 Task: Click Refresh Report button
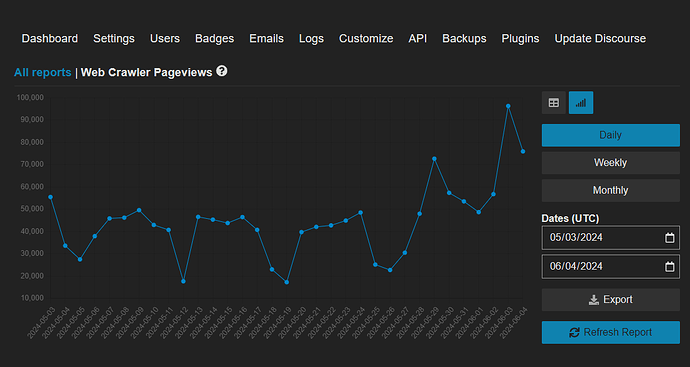[x=611, y=332]
